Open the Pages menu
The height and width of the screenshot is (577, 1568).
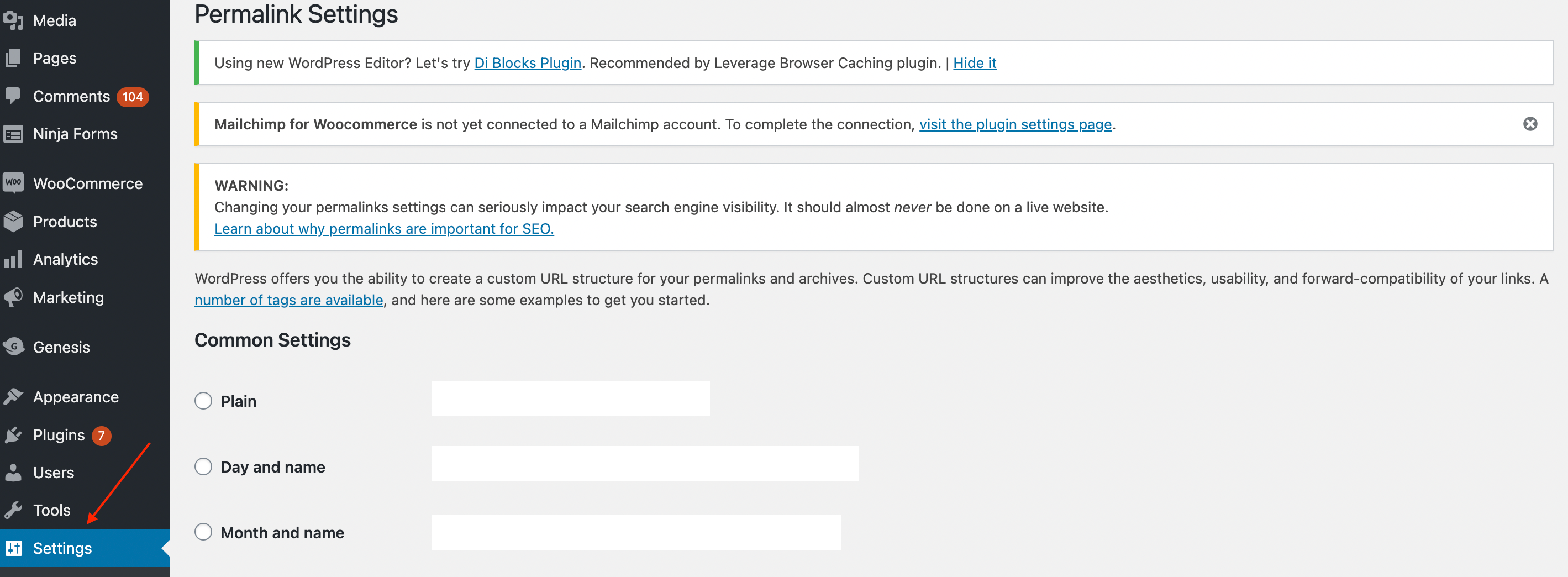click(85, 59)
